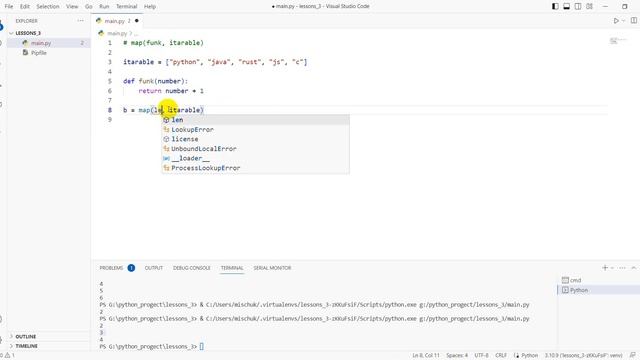Click 'Ln 8, Col 11' status item
The image size is (640, 360).
(426, 356)
